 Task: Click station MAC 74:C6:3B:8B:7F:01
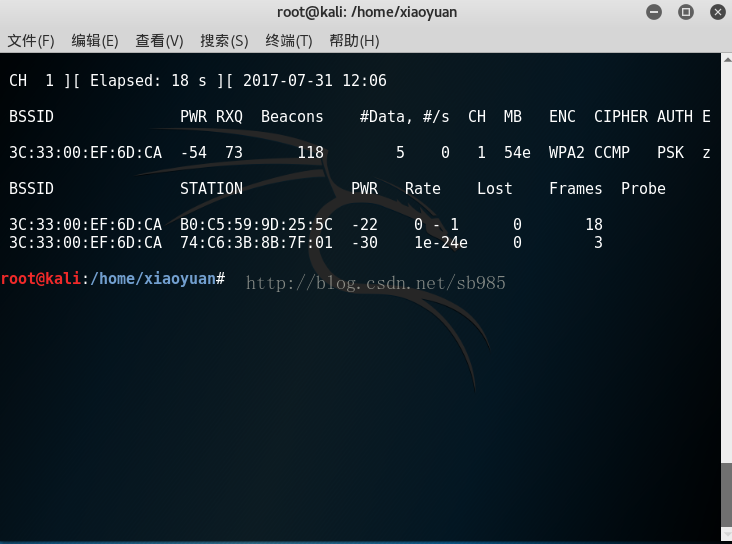(x=256, y=242)
